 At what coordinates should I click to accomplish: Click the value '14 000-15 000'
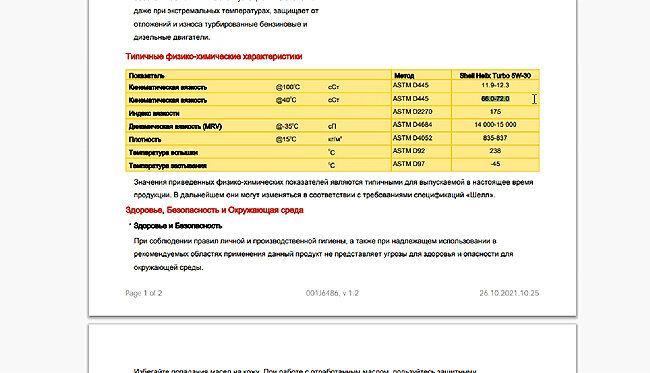pos(495,124)
